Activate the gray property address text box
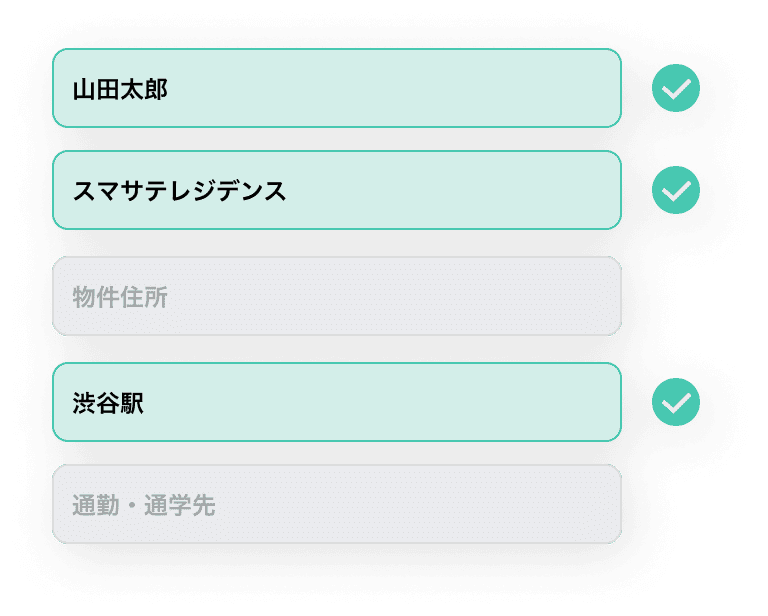This screenshot has height=616, width=768. click(337, 296)
